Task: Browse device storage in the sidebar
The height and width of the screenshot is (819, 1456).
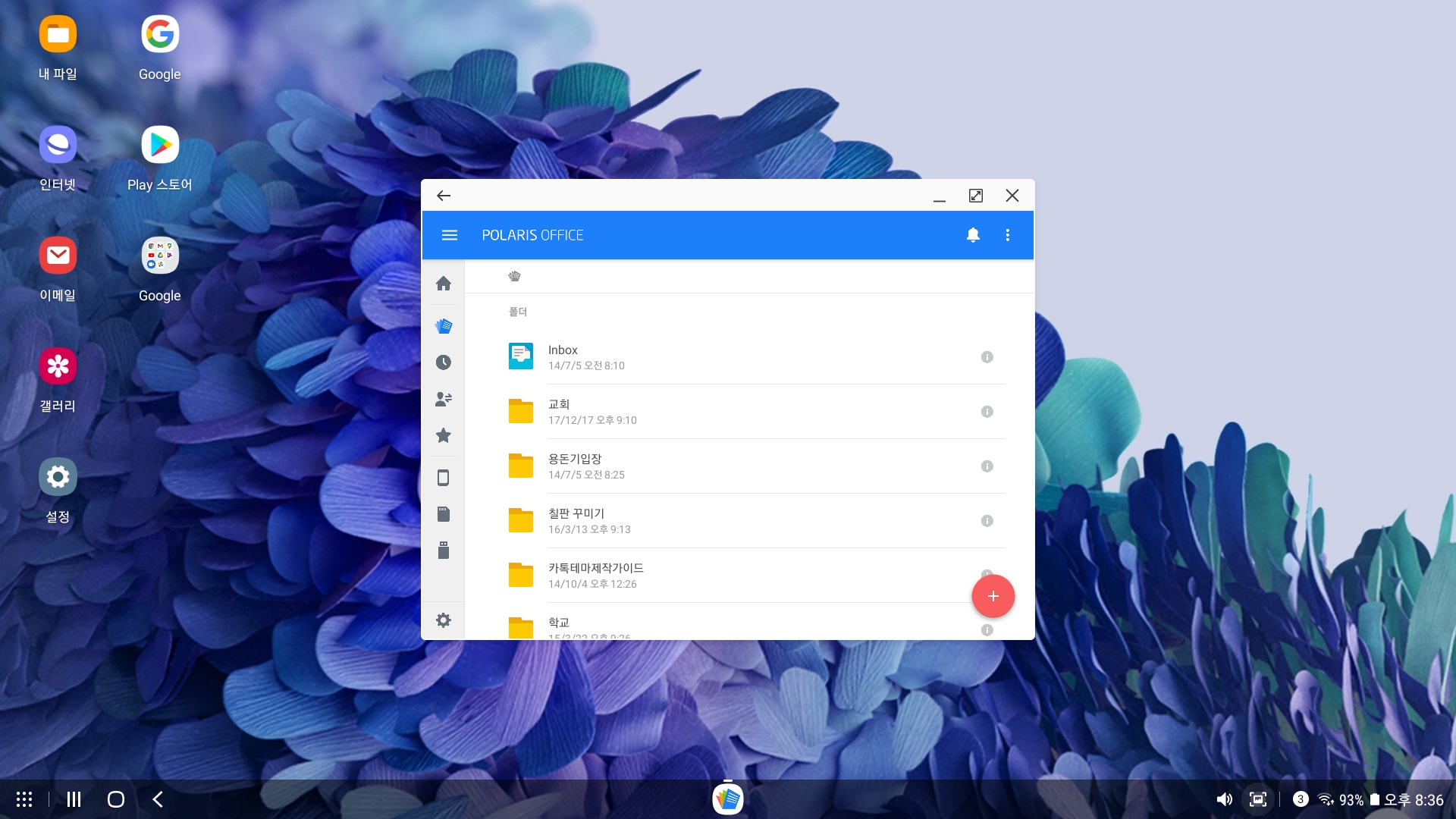Action: click(444, 478)
